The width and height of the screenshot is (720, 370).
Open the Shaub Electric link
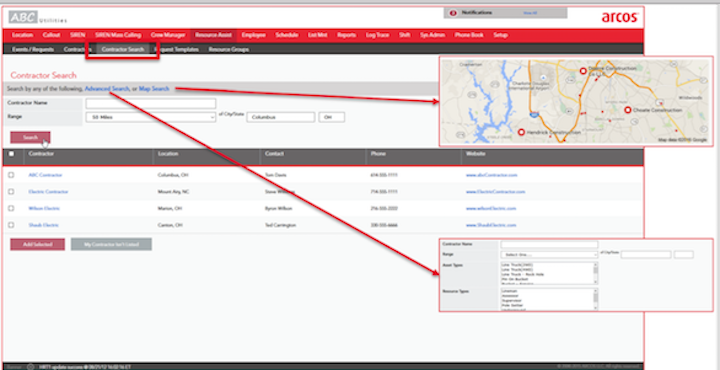pos(44,225)
